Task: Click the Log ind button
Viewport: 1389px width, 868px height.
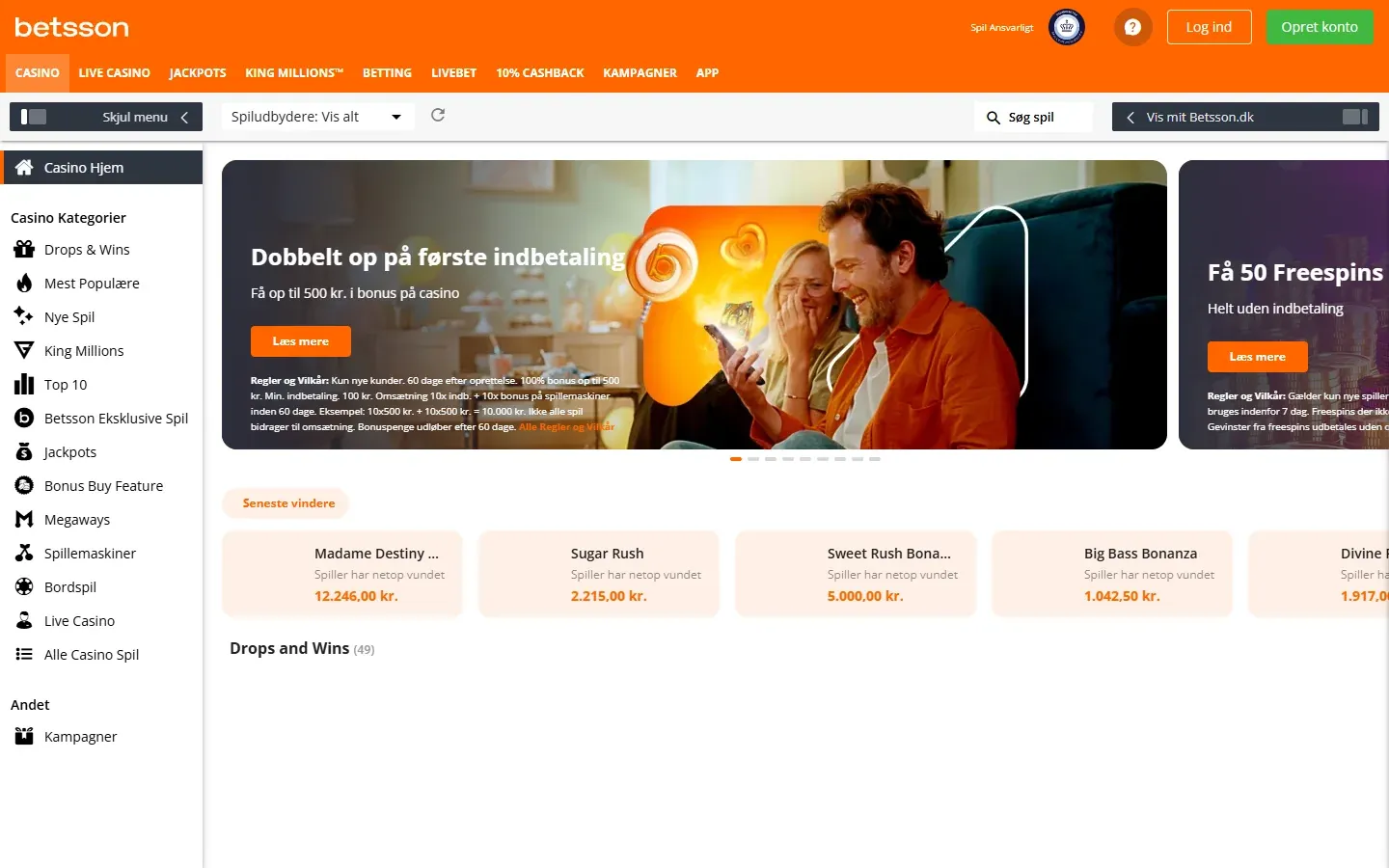Action: tap(1210, 27)
